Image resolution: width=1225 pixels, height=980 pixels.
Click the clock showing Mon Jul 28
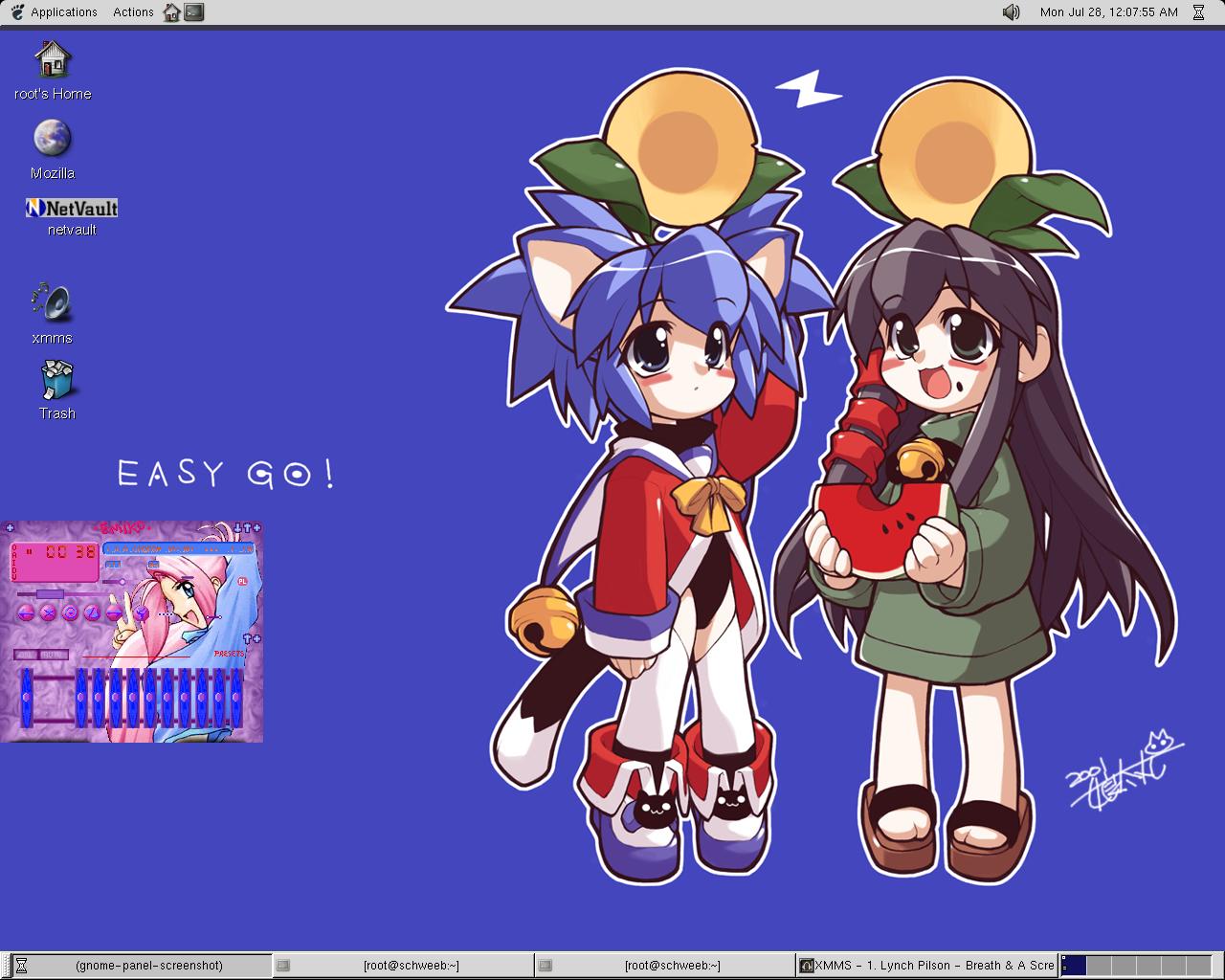coord(1108,12)
